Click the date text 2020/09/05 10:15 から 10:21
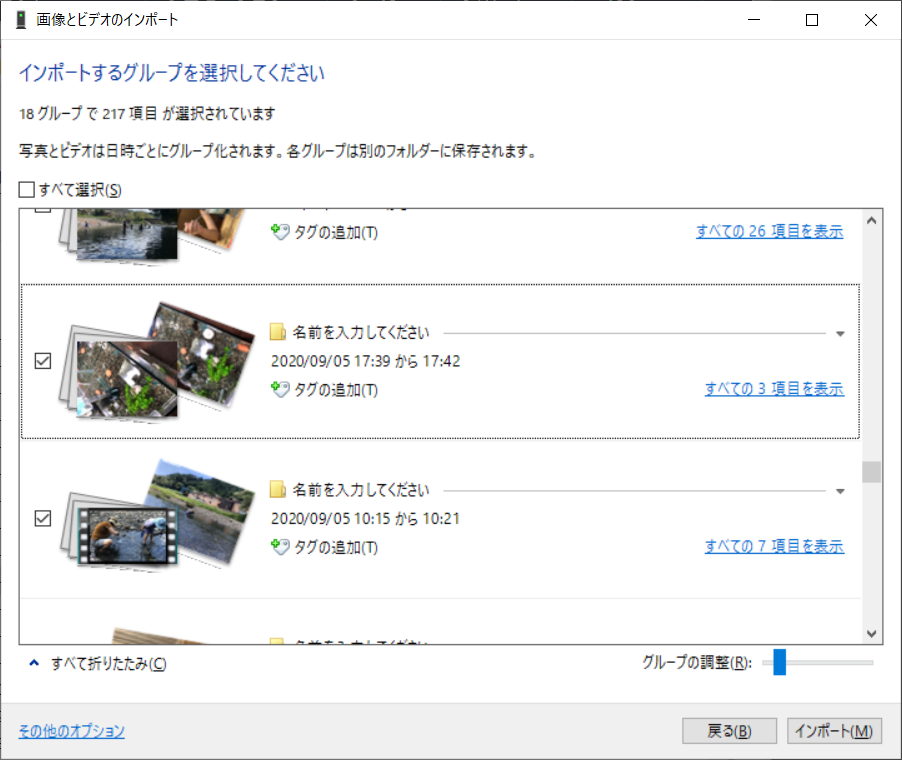The height and width of the screenshot is (760, 902). [x=365, y=519]
